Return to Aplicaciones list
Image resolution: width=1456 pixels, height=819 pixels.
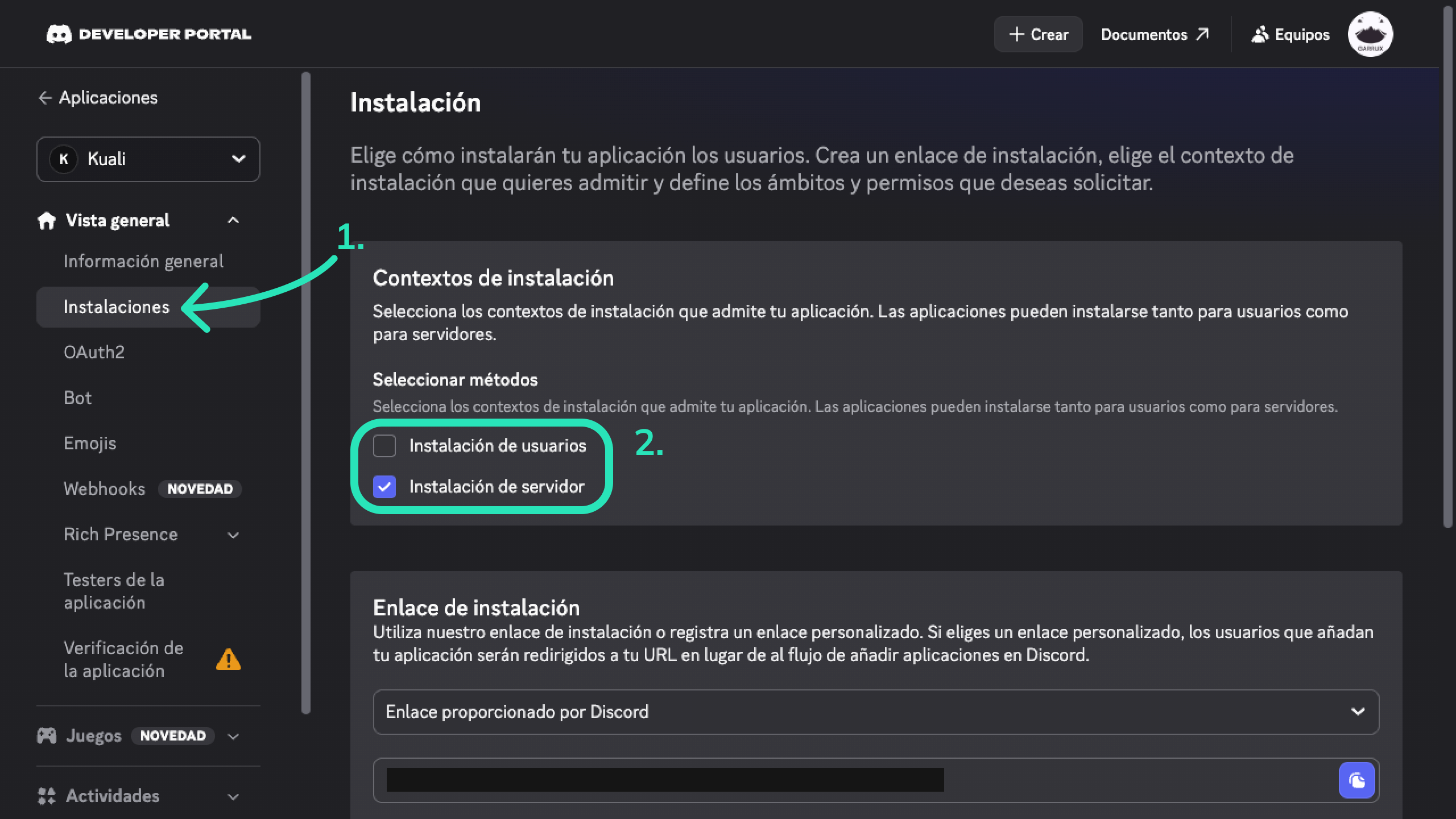[x=98, y=98]
